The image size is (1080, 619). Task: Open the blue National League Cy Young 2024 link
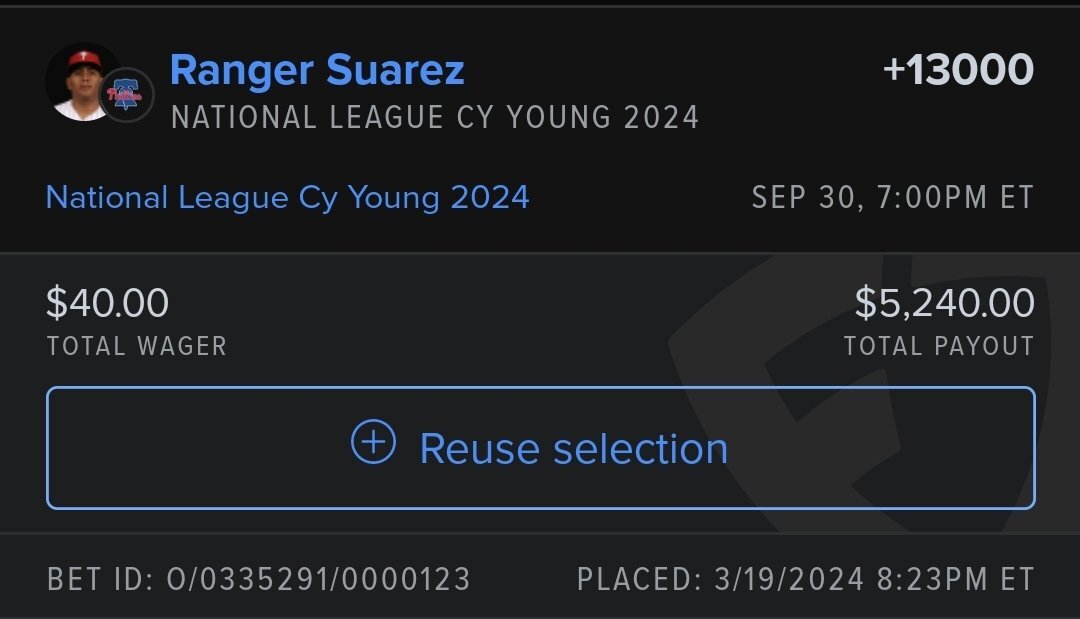click(x=288, y=197)
